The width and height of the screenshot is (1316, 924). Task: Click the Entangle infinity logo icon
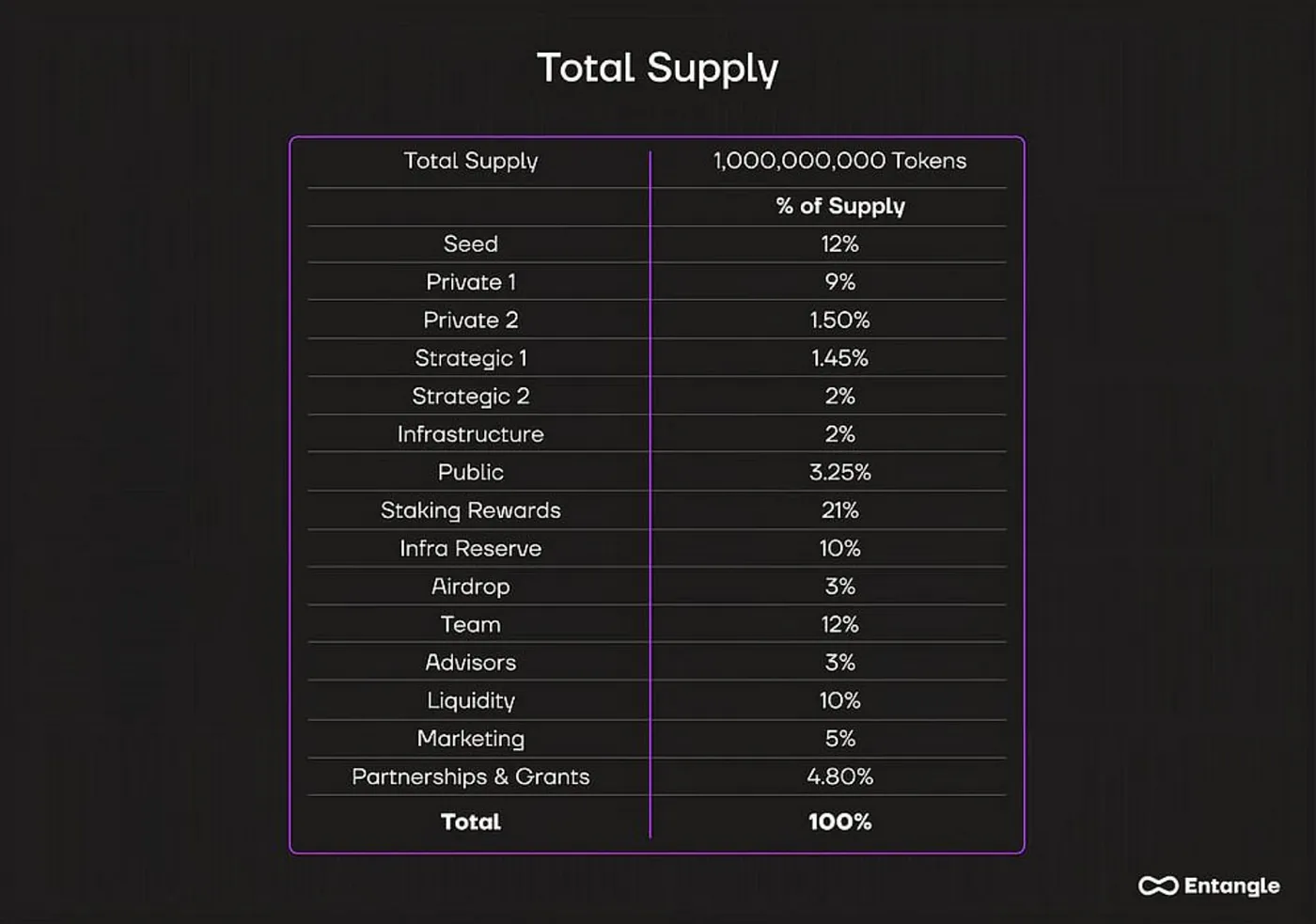[x=1157, y=886]
